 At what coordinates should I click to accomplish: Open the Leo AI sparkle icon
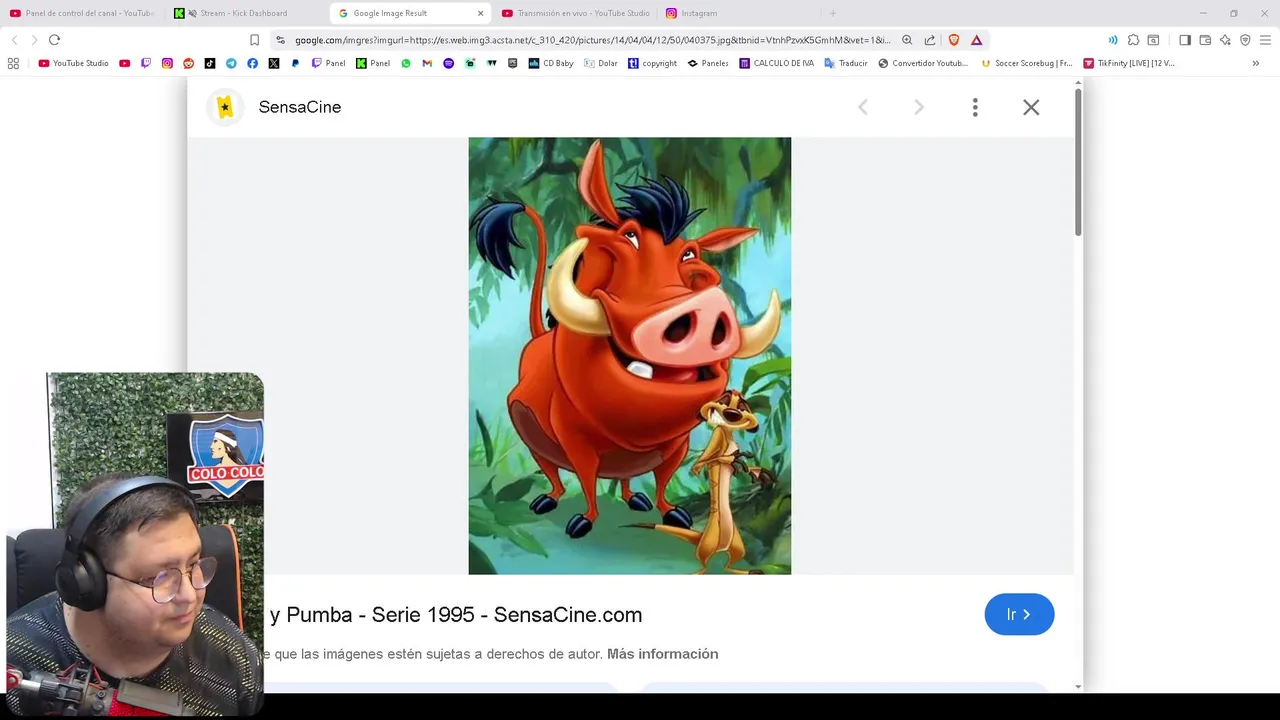click(1225, 40)
